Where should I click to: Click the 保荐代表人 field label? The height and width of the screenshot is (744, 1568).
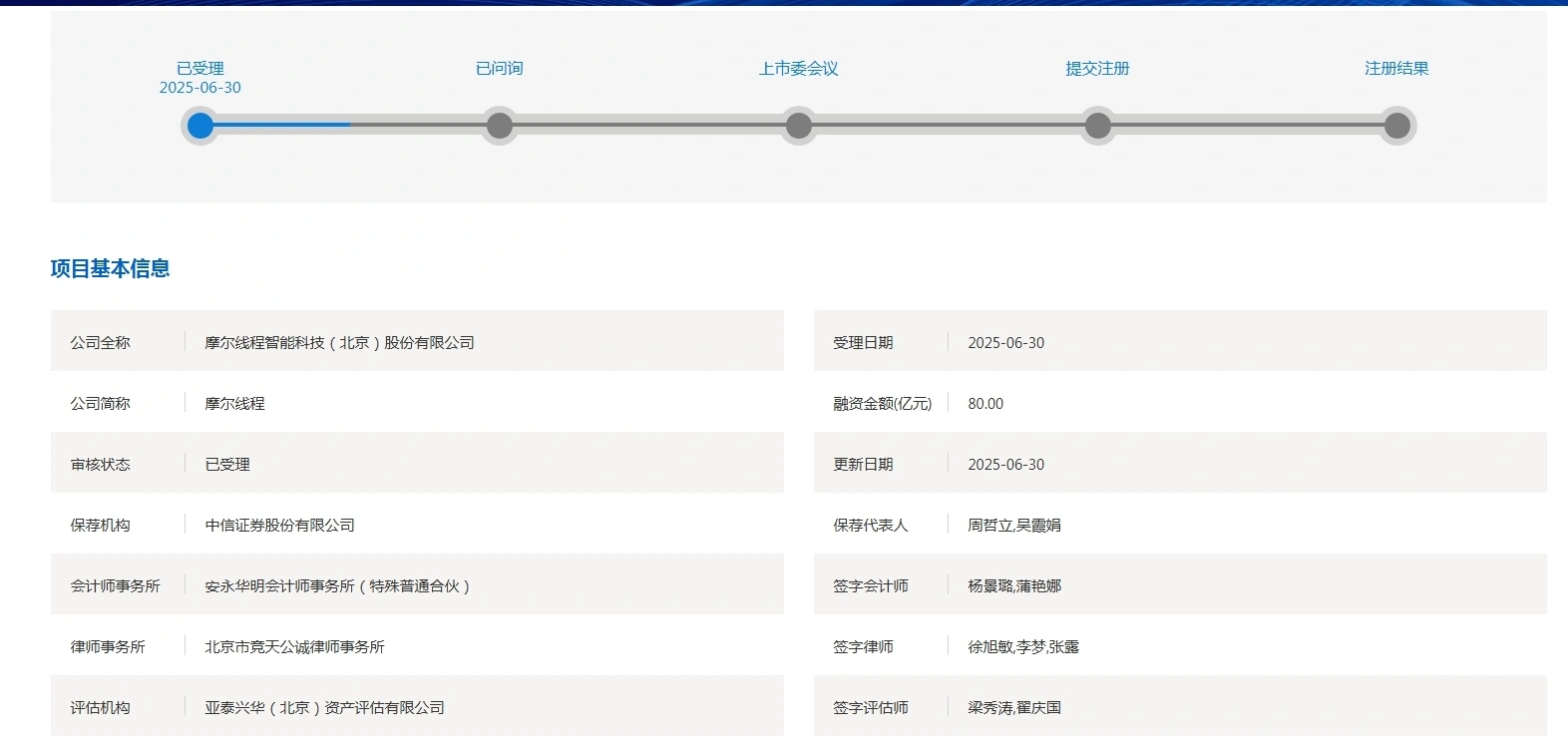pos(871,525)
